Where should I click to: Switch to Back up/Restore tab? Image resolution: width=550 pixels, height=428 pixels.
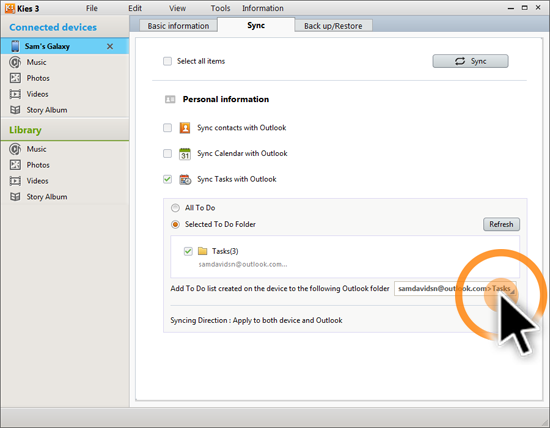coord(333,26)
